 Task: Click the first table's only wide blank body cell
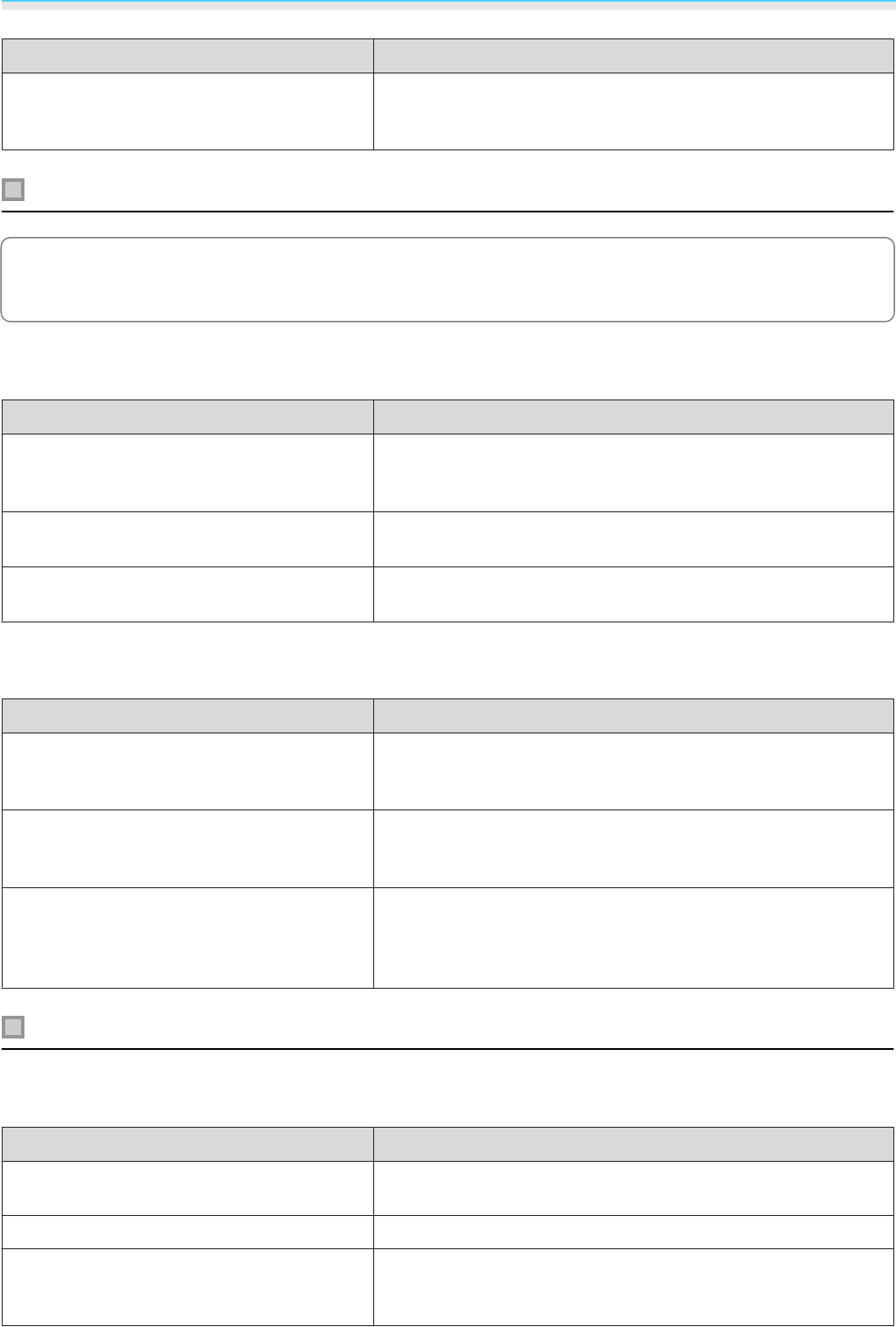point(634,111)
